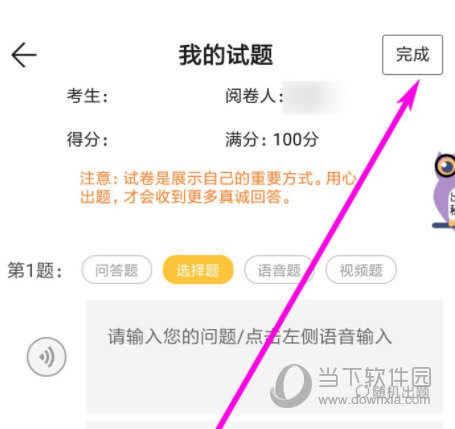
Task: Tap the 我的试题 page title
Action: coord(226,55)
